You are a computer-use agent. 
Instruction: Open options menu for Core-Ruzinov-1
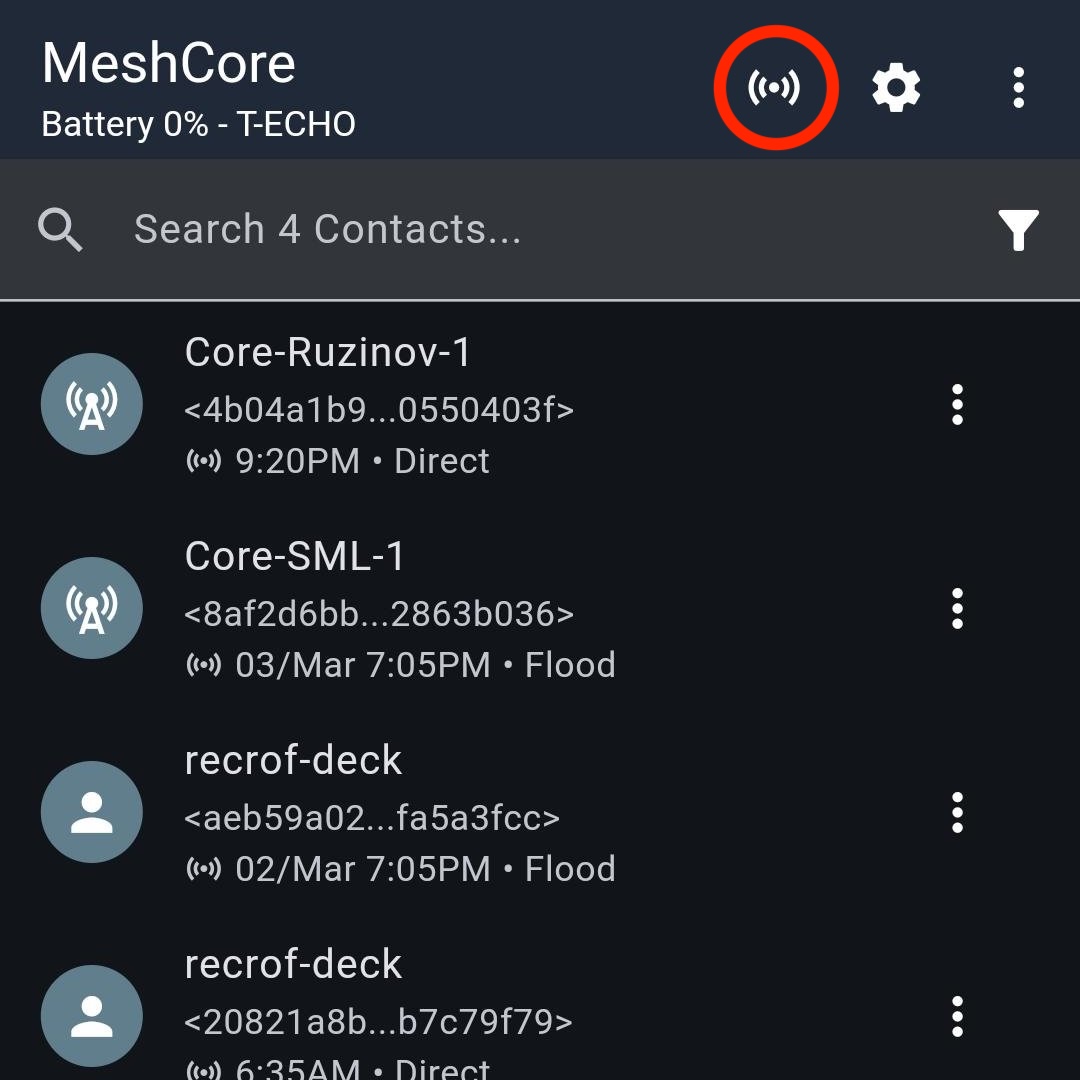point(957,405)
